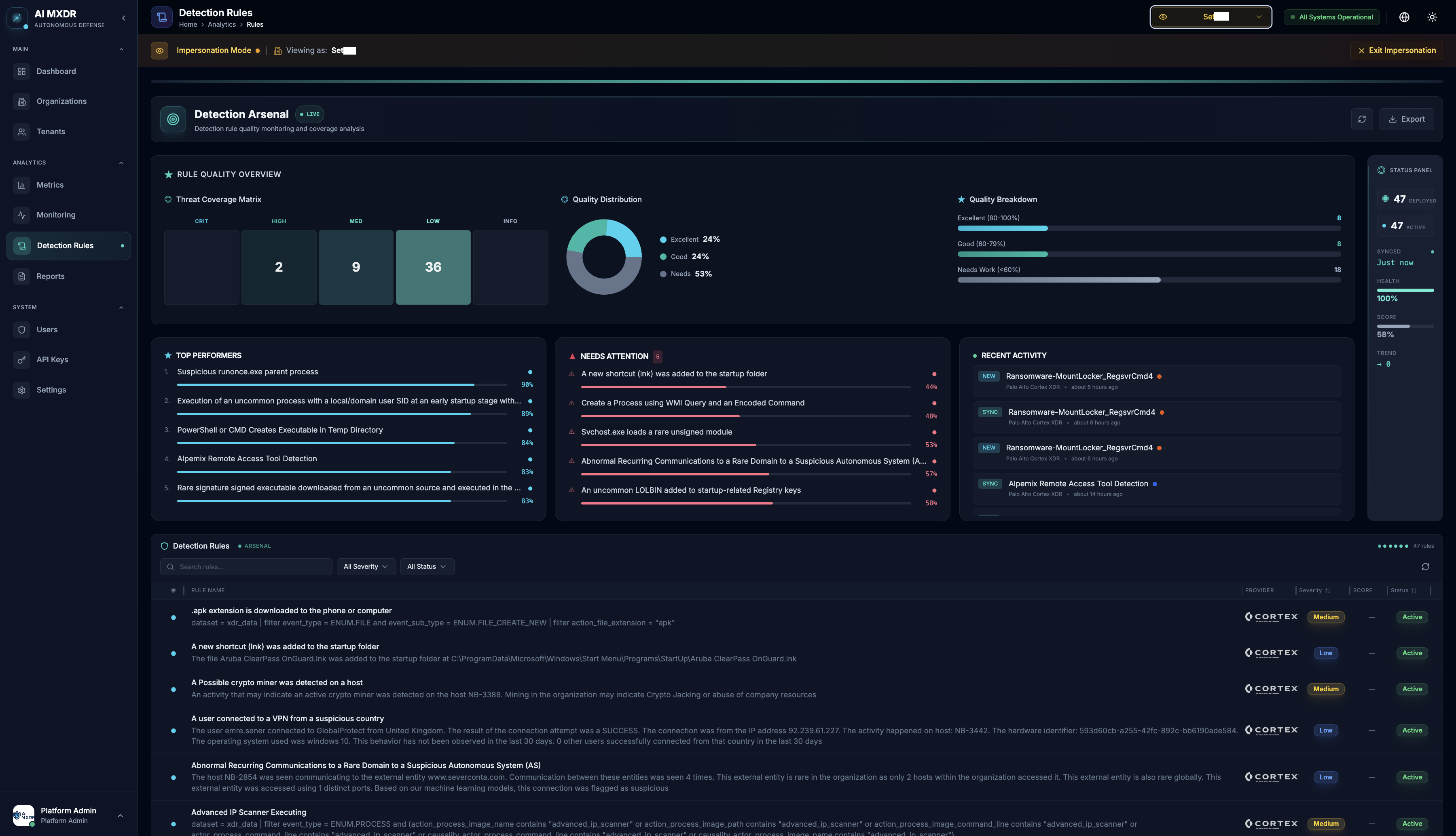The height and width of the screenshot is (836, 1456).
Task: Toggle status dot for VPN suspicious country rule
Action: click(174, 730)
